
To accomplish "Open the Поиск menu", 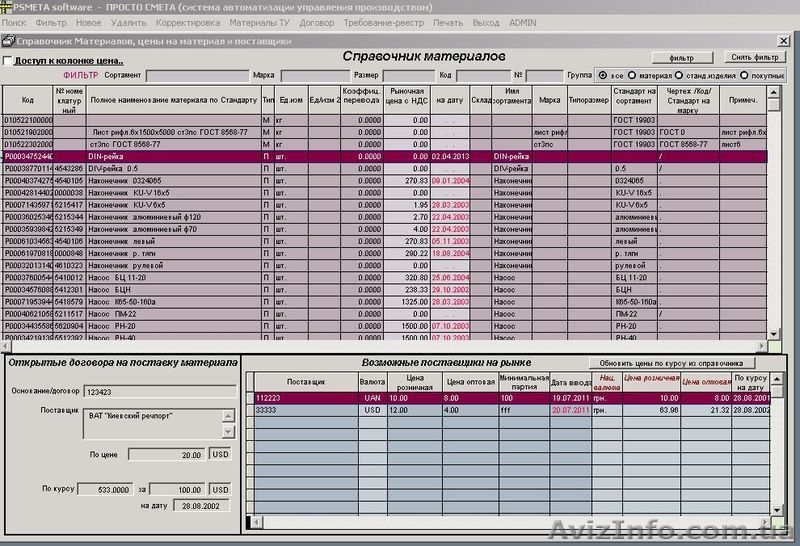I will coord(14,21).
